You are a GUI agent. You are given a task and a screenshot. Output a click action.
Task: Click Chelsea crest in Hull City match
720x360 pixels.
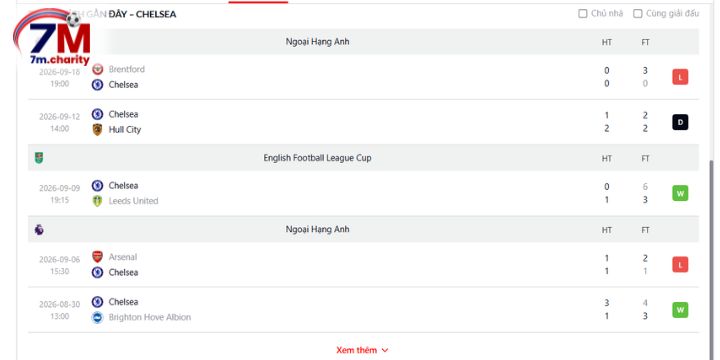coord(97,114)
